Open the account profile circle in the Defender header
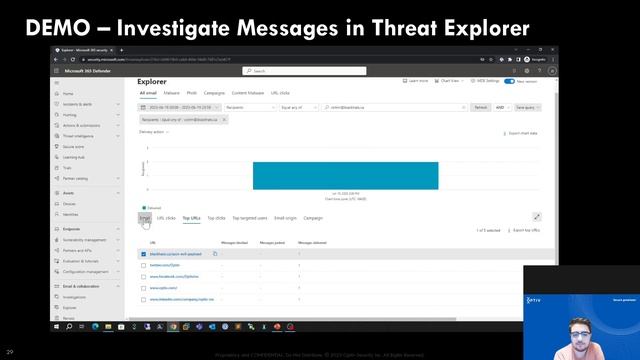 click(552, 71)
